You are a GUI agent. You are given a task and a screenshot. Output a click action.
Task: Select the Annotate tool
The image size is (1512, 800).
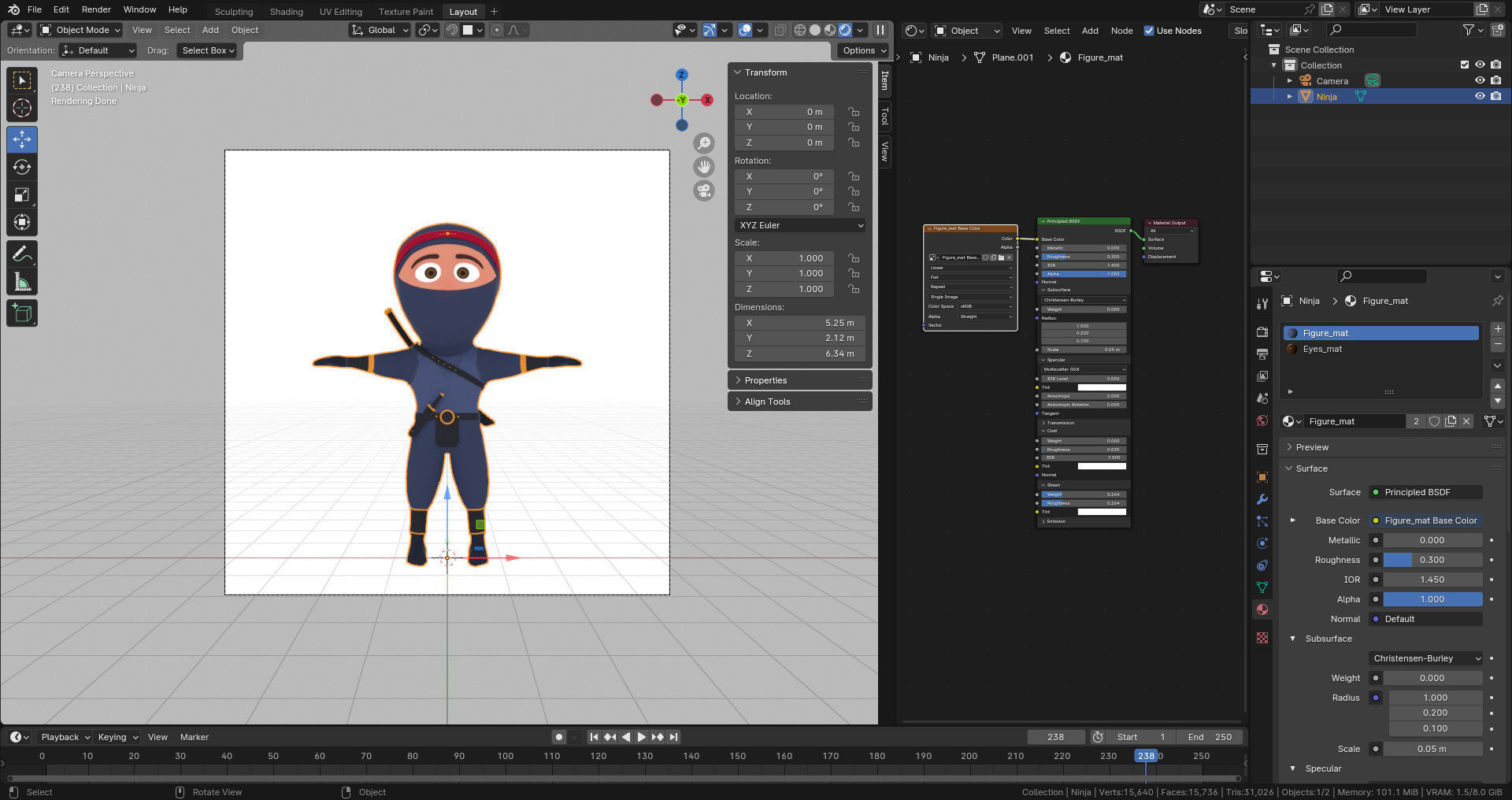pyautogui.click(x=22, y=254)
